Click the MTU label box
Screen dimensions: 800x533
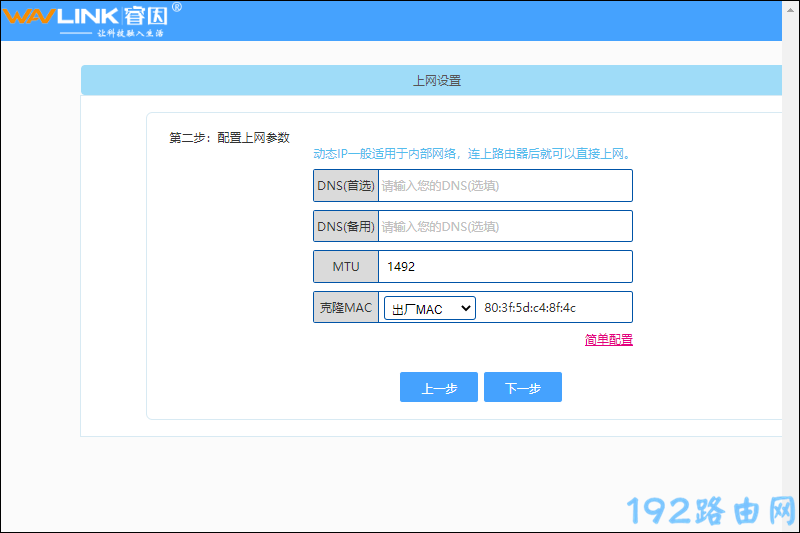(x=345, y=267)
